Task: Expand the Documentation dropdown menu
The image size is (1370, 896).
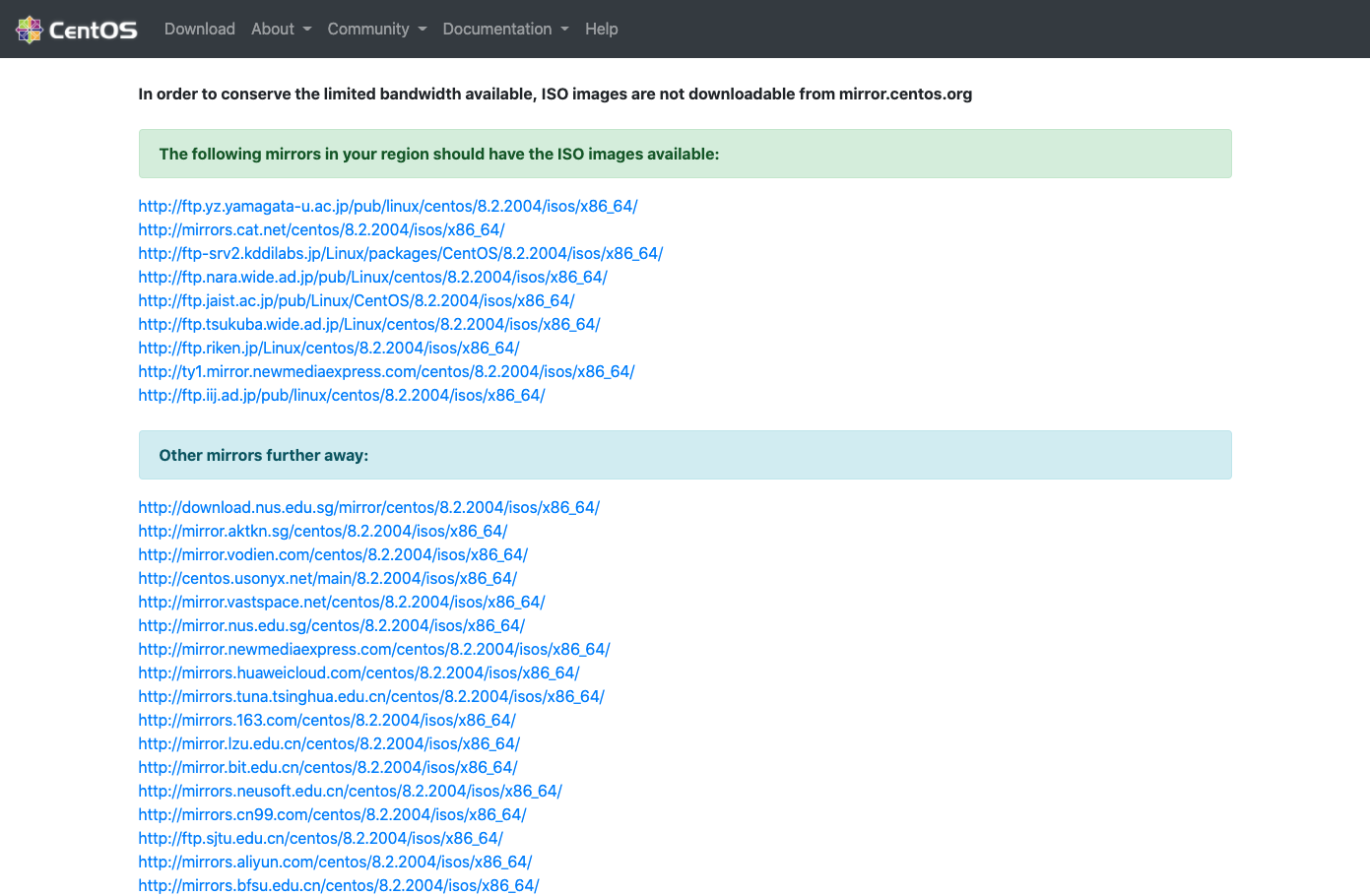Action: click(x=505, y=30)
